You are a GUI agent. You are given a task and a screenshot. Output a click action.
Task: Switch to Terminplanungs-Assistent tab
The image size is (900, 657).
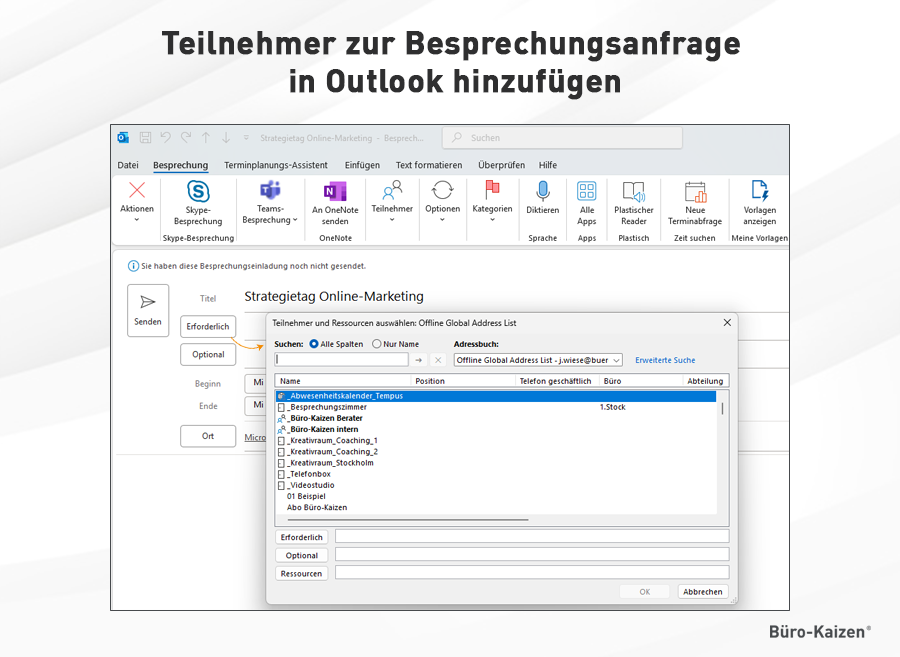point(276,165)
